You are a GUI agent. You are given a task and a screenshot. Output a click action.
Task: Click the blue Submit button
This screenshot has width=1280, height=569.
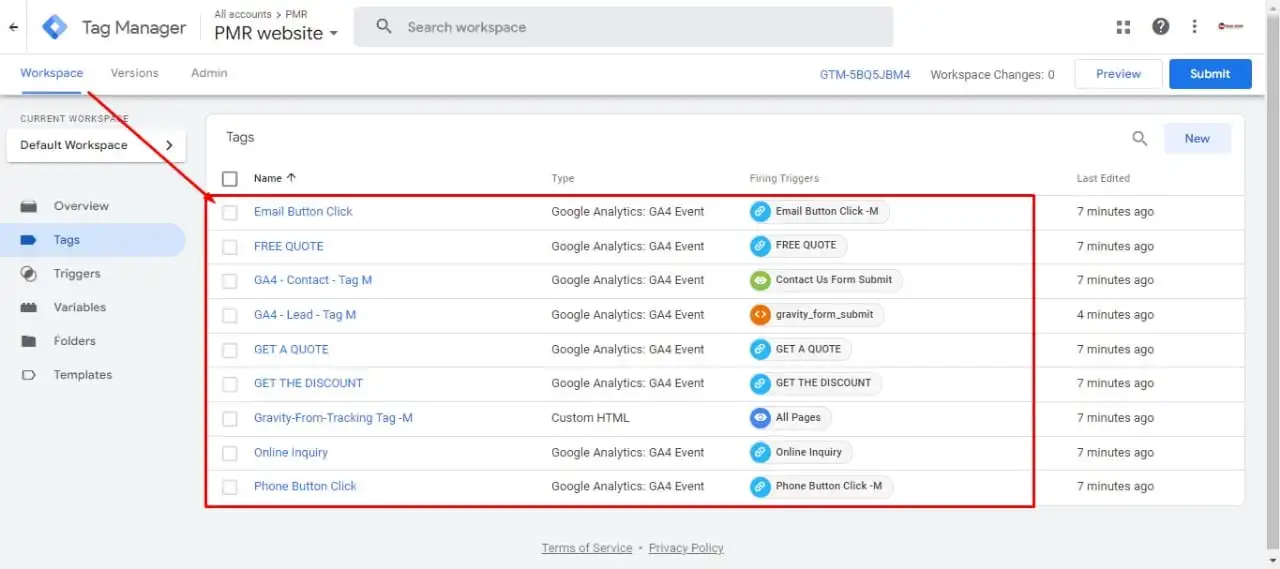pyautogui.click(x=1210, y=74)
